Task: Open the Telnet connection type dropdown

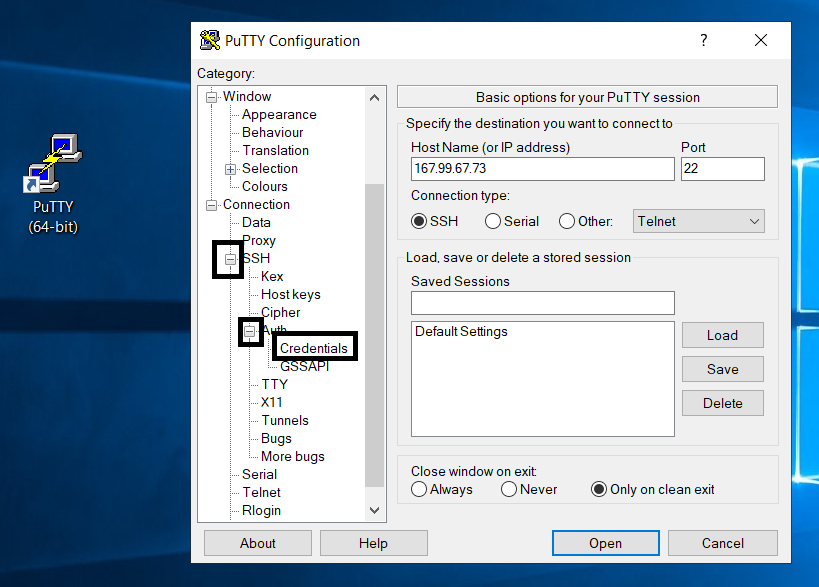Action: tap(698, 221)
